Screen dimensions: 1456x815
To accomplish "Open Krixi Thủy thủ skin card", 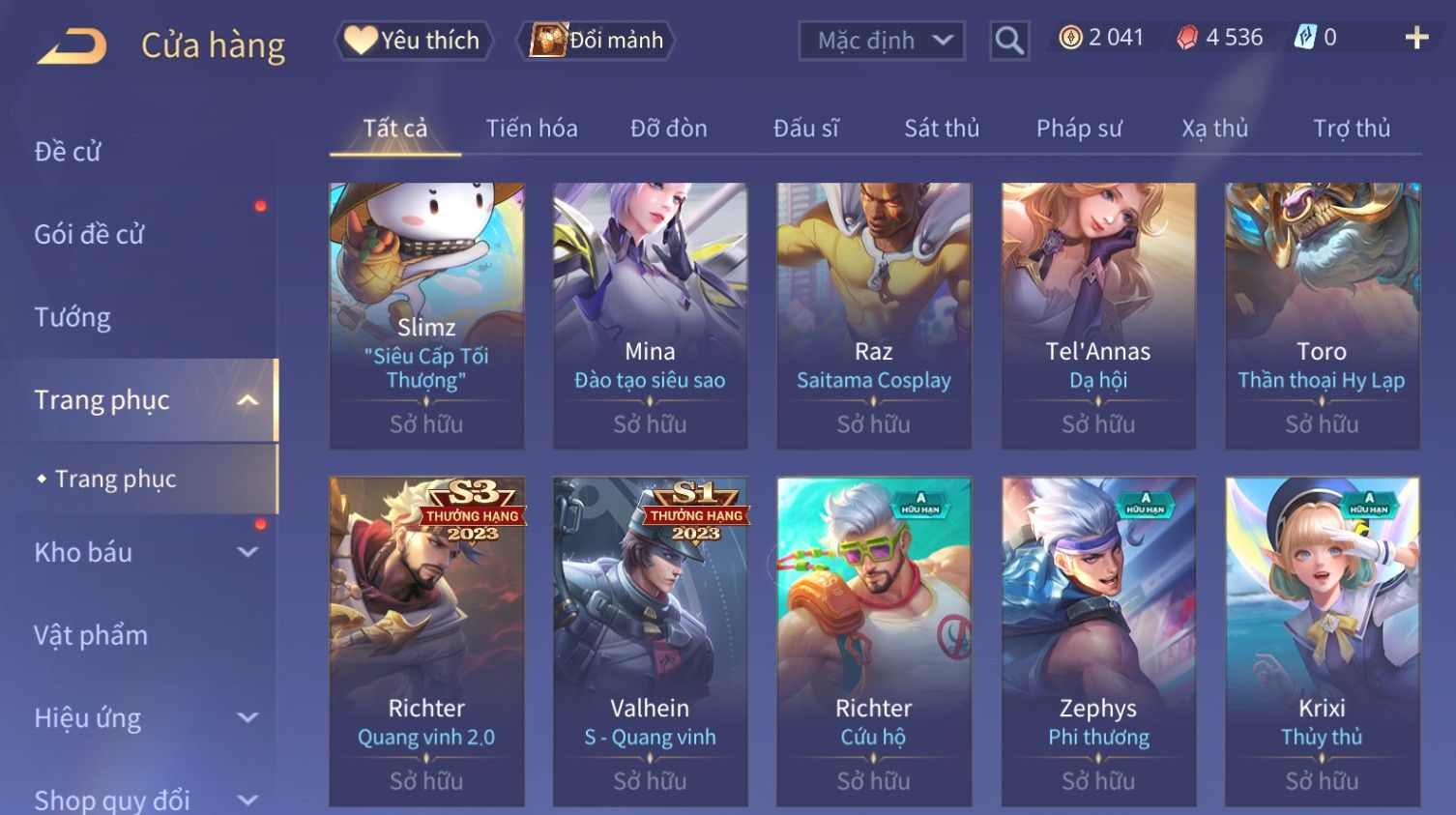I will pyautogui.click(x=1322, y=642).
